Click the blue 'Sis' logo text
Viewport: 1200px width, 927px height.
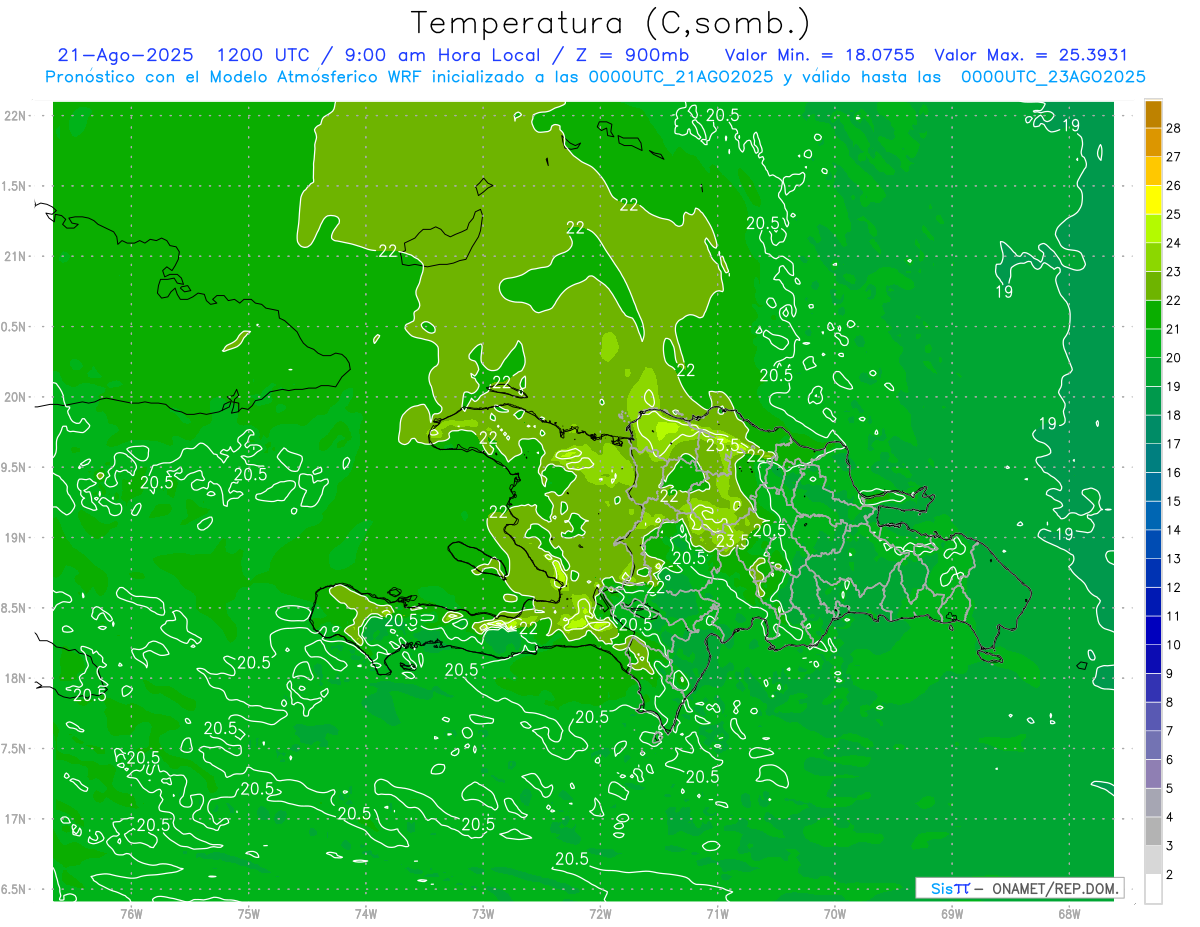click(943, 888)
